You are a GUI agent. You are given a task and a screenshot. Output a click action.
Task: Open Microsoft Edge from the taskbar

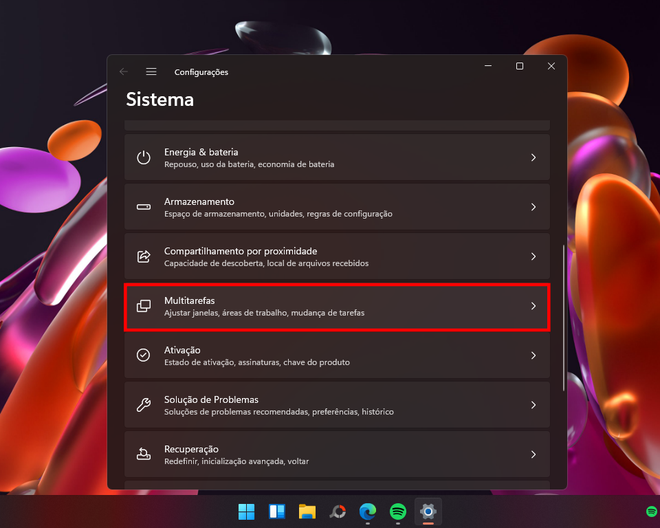(367, 512)
